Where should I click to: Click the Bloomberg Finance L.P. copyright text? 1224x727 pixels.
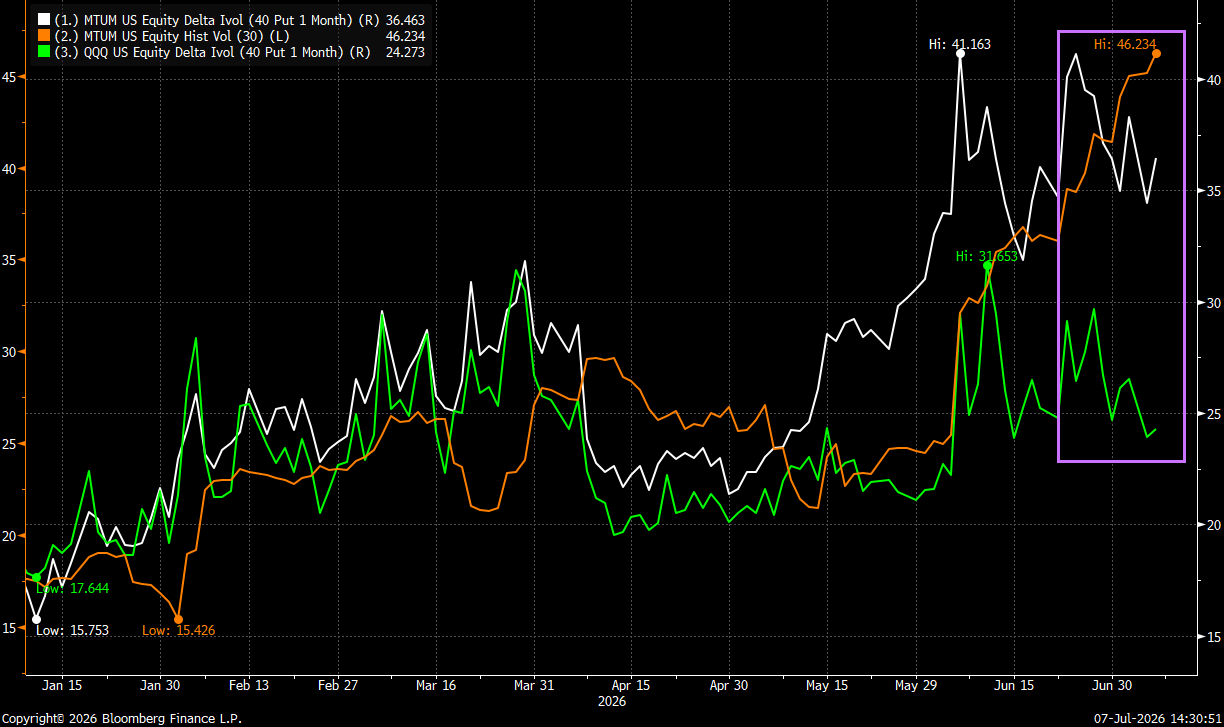121,718
